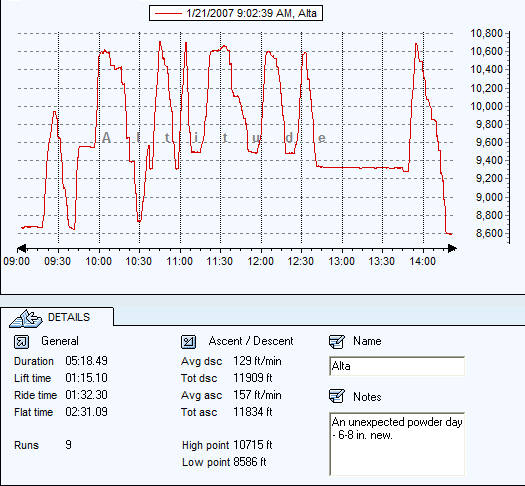The height and width of the screenshot is (486, 525).
Task: Click the 12:00 label on time axis
Action: tap(260, 261)
